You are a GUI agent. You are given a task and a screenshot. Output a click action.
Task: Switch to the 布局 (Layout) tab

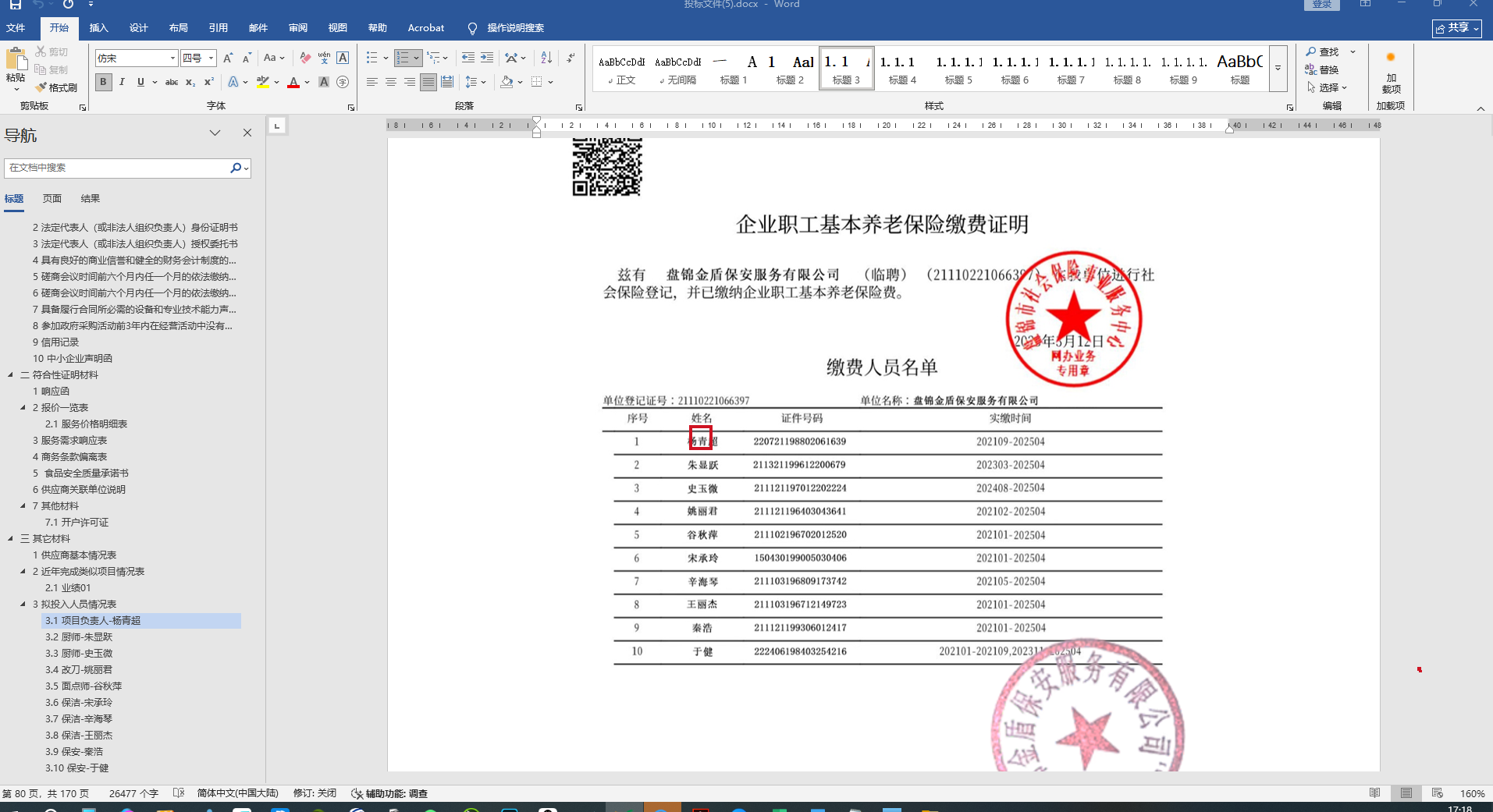(x=179, y=28)
